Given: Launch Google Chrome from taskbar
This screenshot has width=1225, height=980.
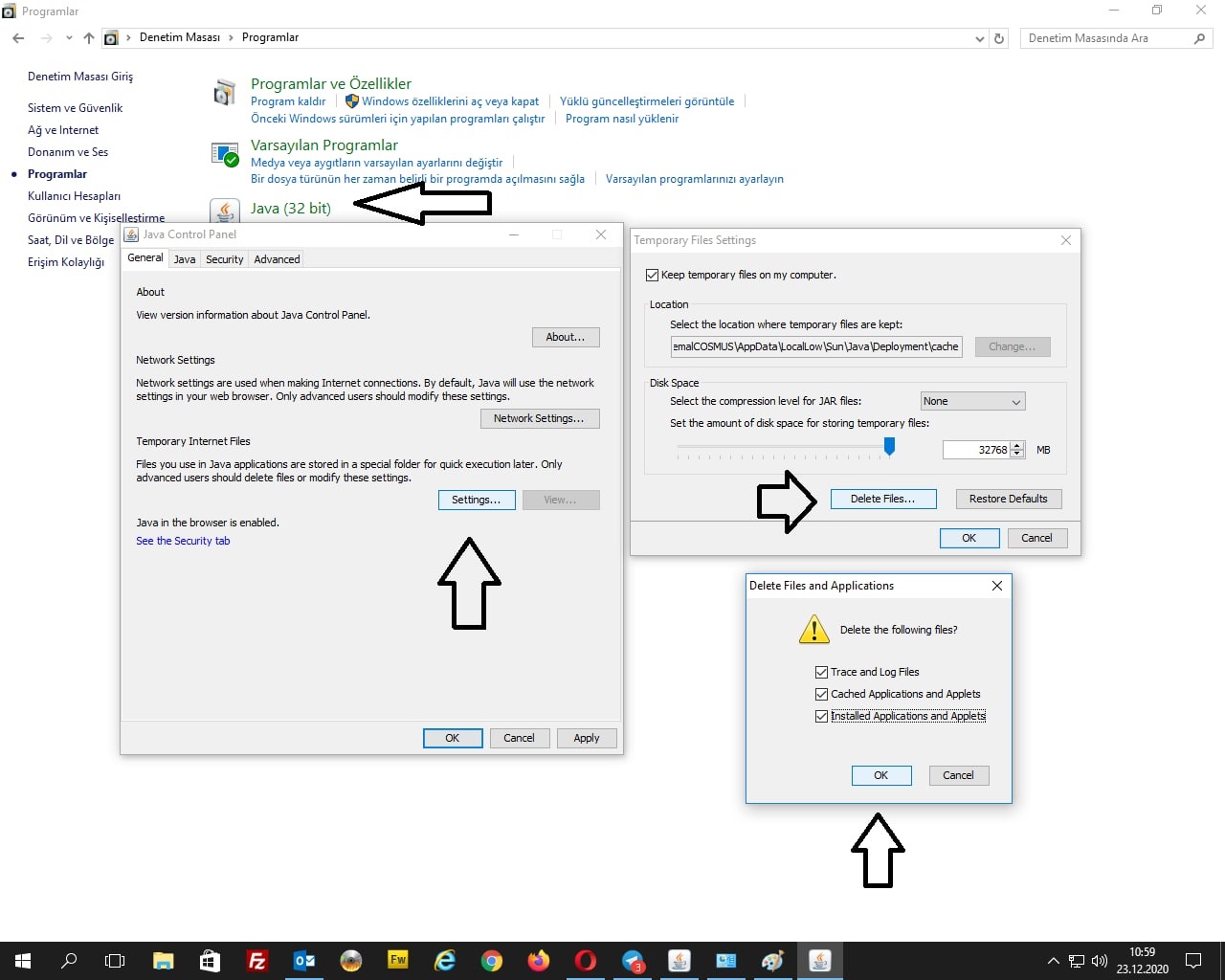Looking at the screenshot, I should coord(491,961).
